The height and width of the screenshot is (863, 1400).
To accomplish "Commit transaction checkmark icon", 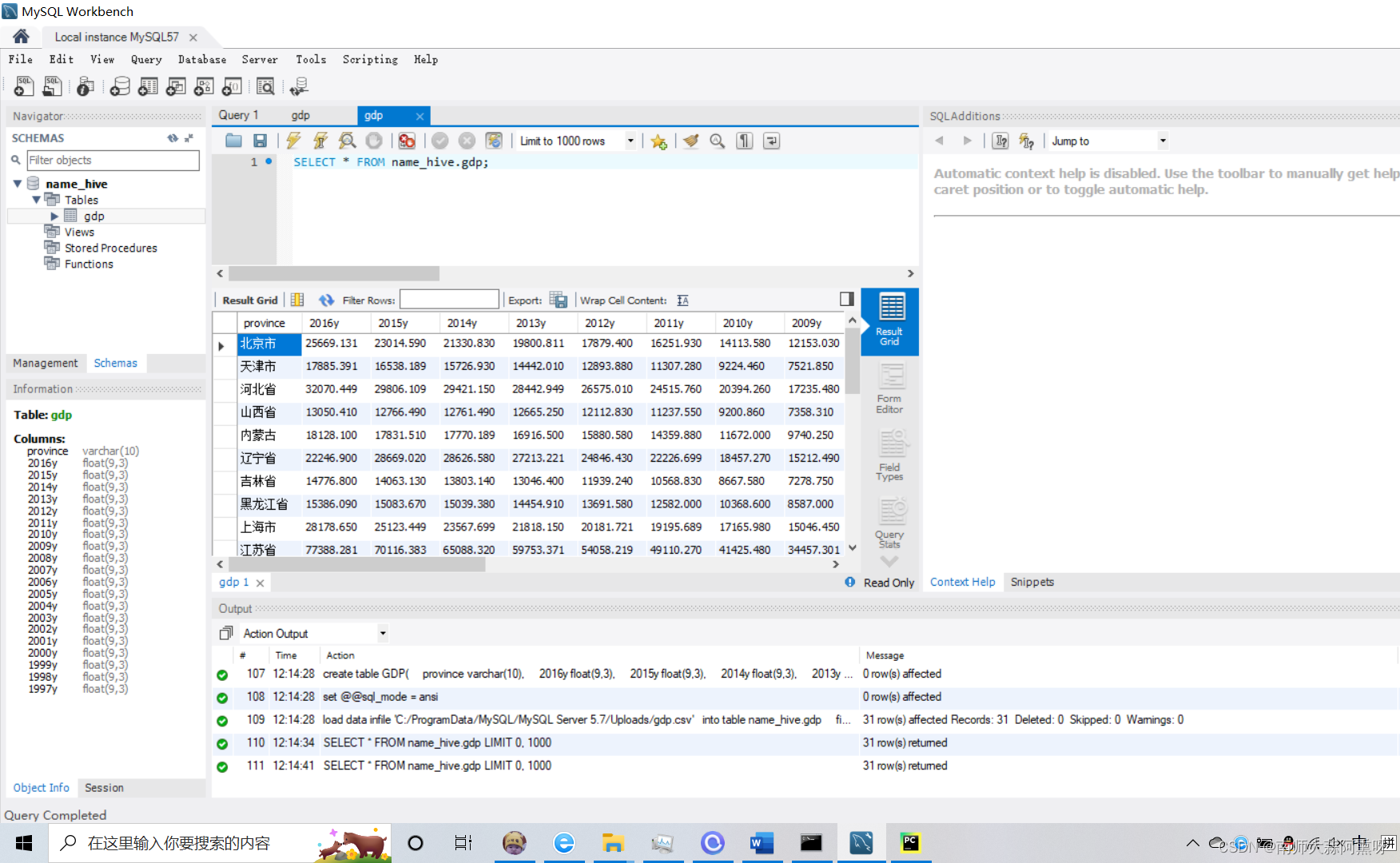I will coord(440,141).
